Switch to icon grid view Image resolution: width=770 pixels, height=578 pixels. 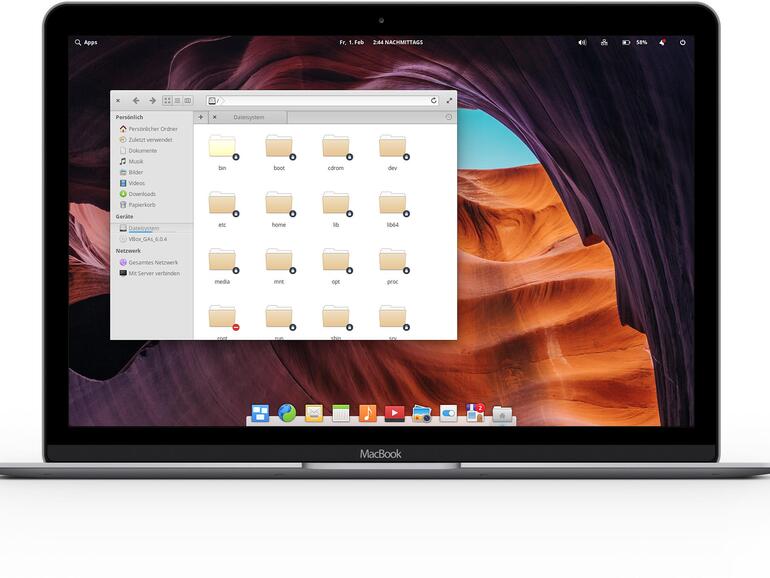click(x=167, y=101)
